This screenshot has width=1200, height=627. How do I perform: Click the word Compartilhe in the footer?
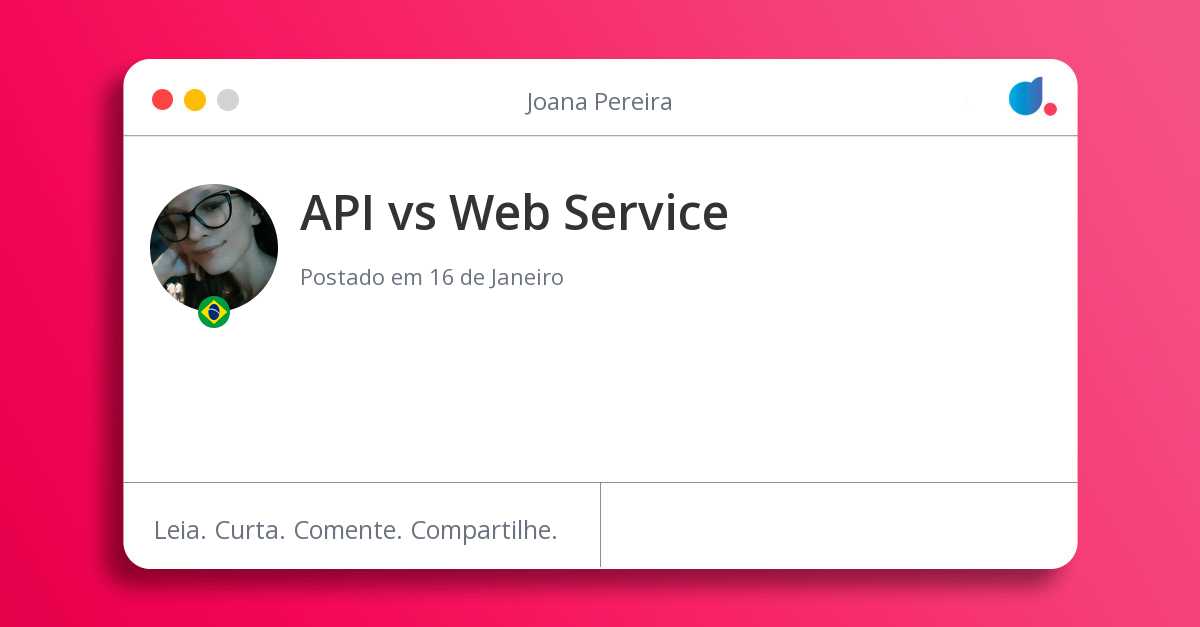point(483,530)
